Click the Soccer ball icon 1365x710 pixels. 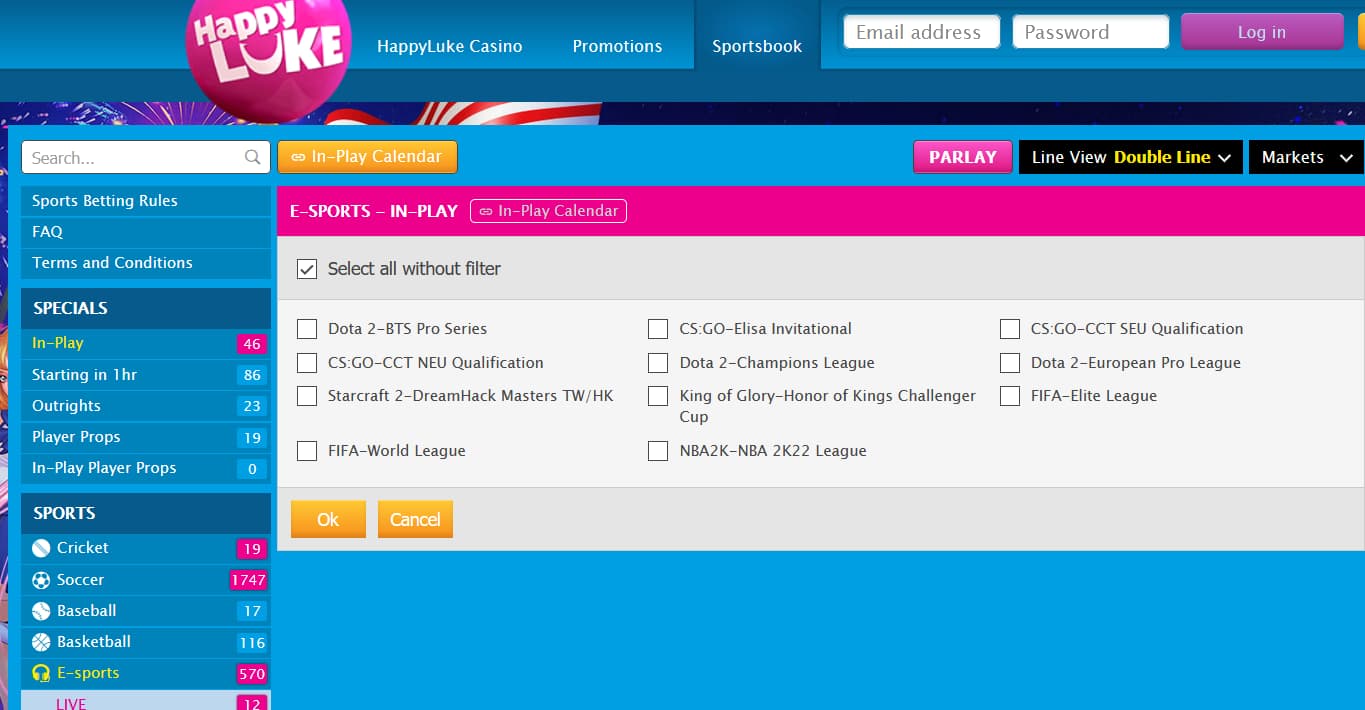tap(41, 580)
